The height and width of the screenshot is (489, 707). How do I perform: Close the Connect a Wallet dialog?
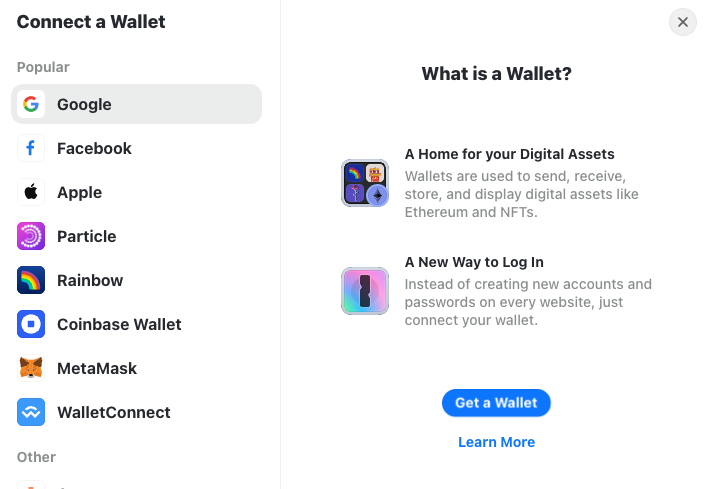click(683, 22)
